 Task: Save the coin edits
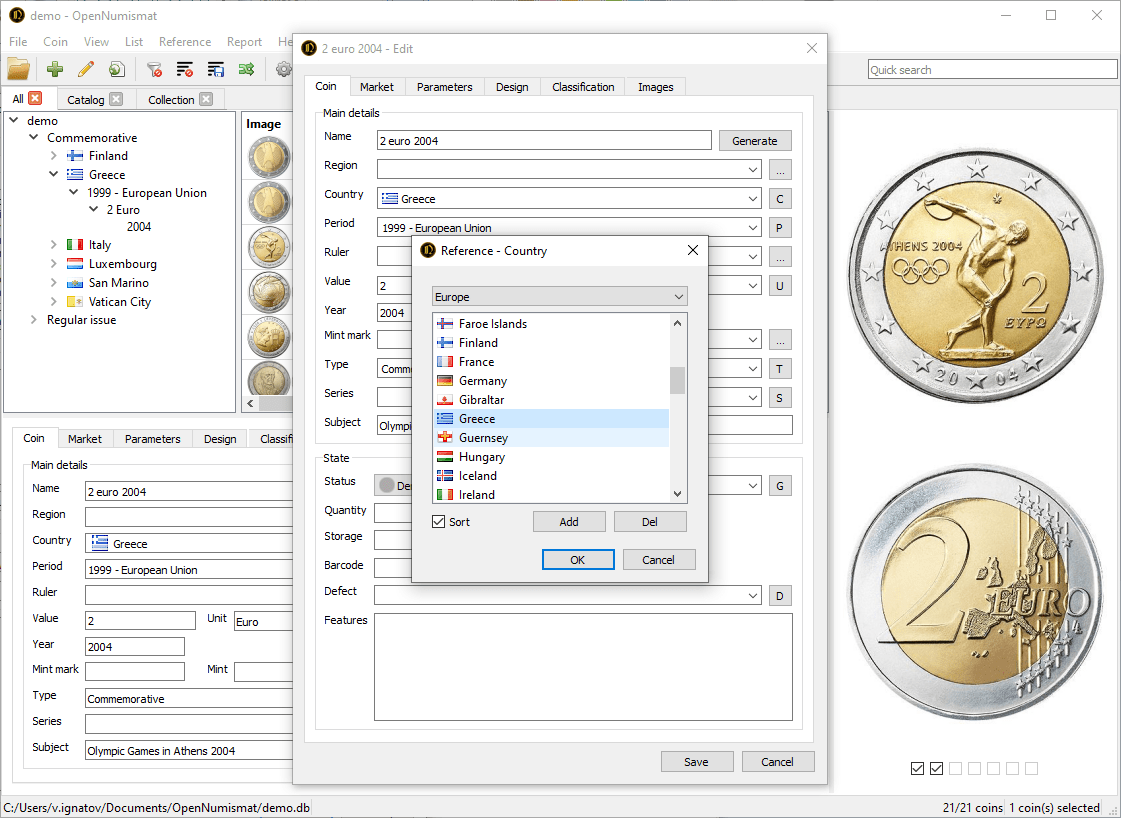click(x=697, y=761)
